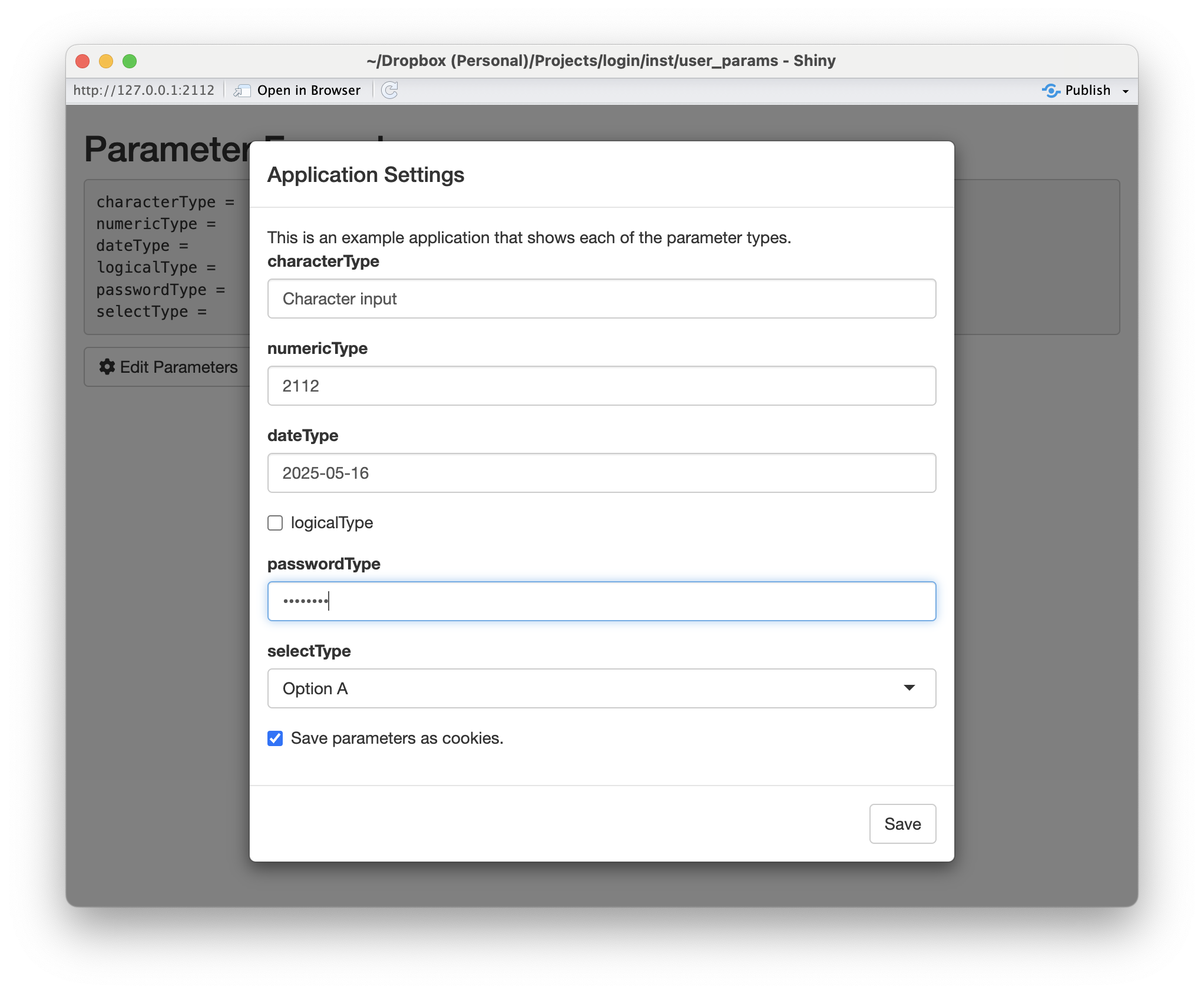Click the Open in Browser icon
This screenshot has height=994, width=1204.
pos(242,91)
